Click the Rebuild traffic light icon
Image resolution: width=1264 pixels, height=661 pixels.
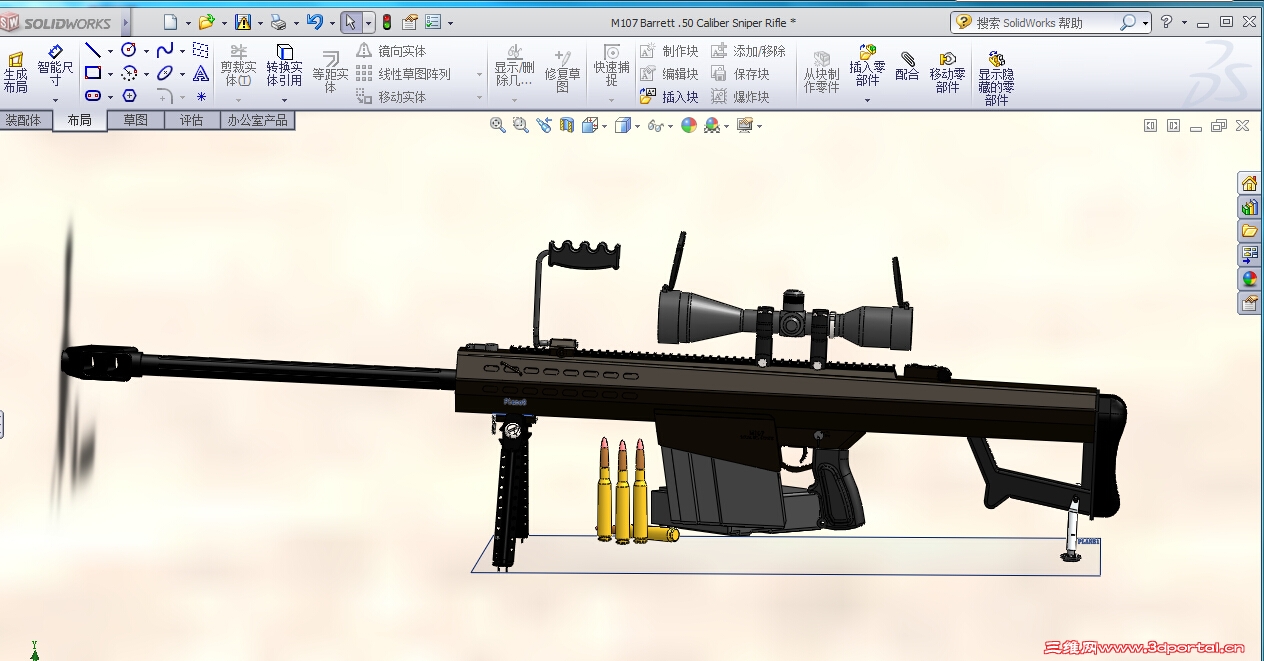(386, 22)
